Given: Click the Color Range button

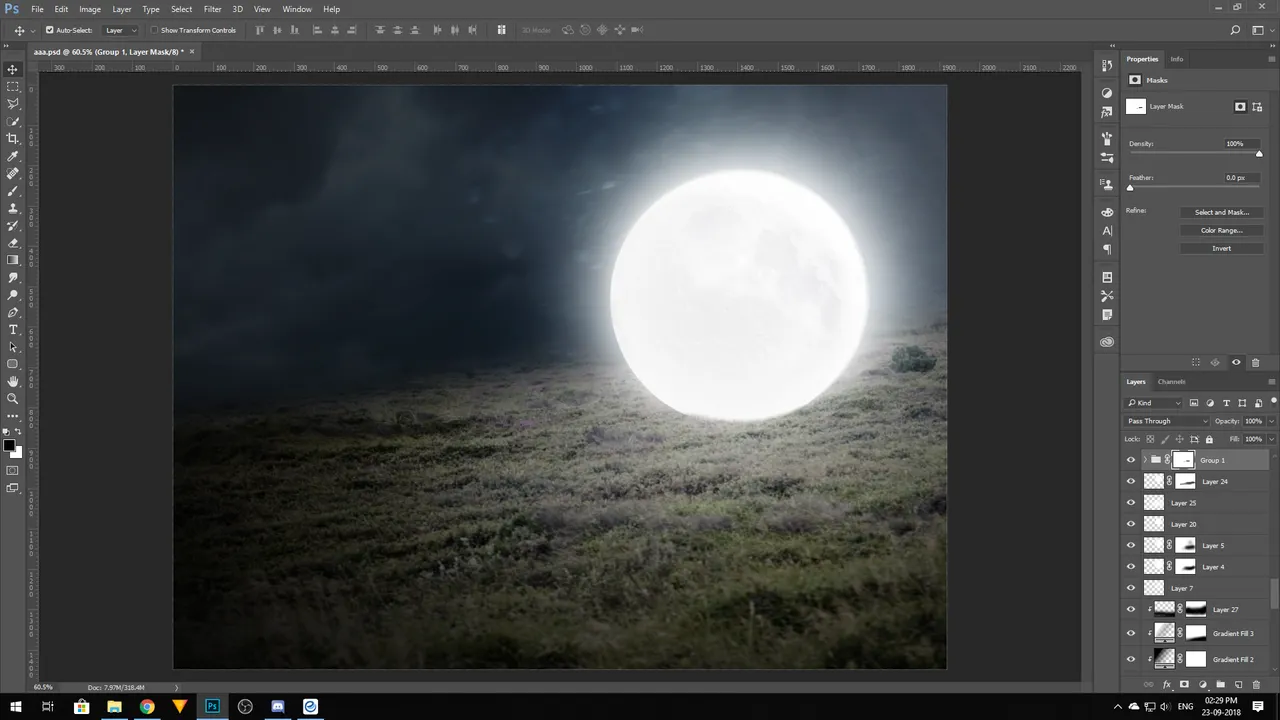Looking at the screenshot, I should (1222, 230).
